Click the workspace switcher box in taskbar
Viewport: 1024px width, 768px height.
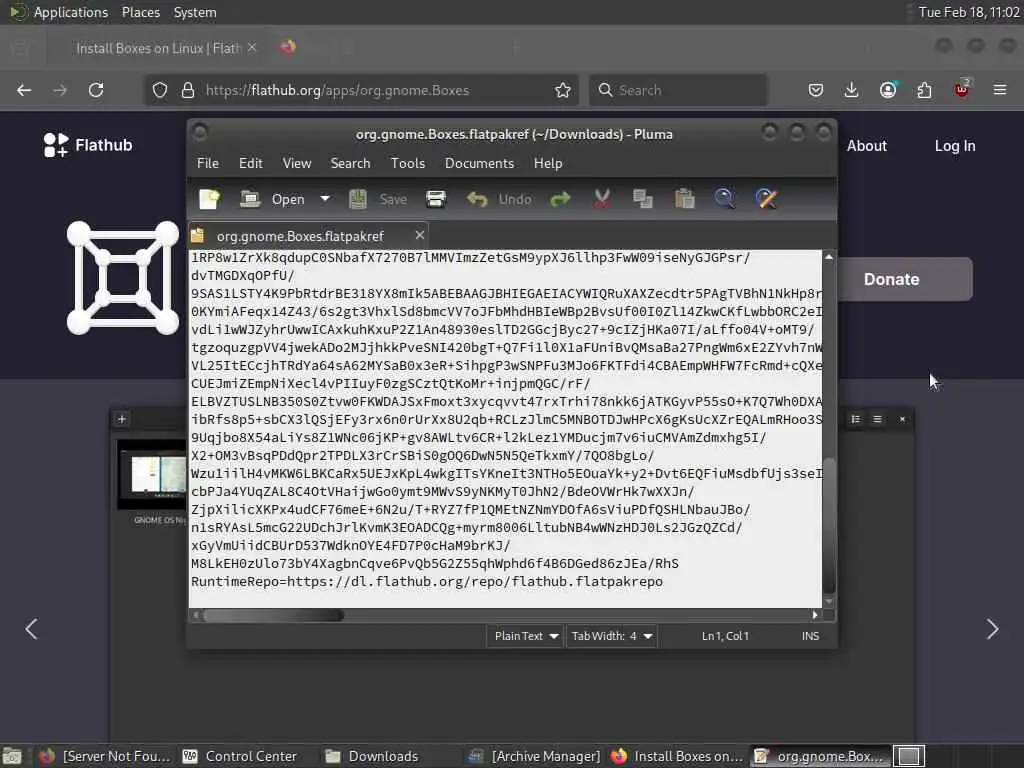(x=908, y=756)
